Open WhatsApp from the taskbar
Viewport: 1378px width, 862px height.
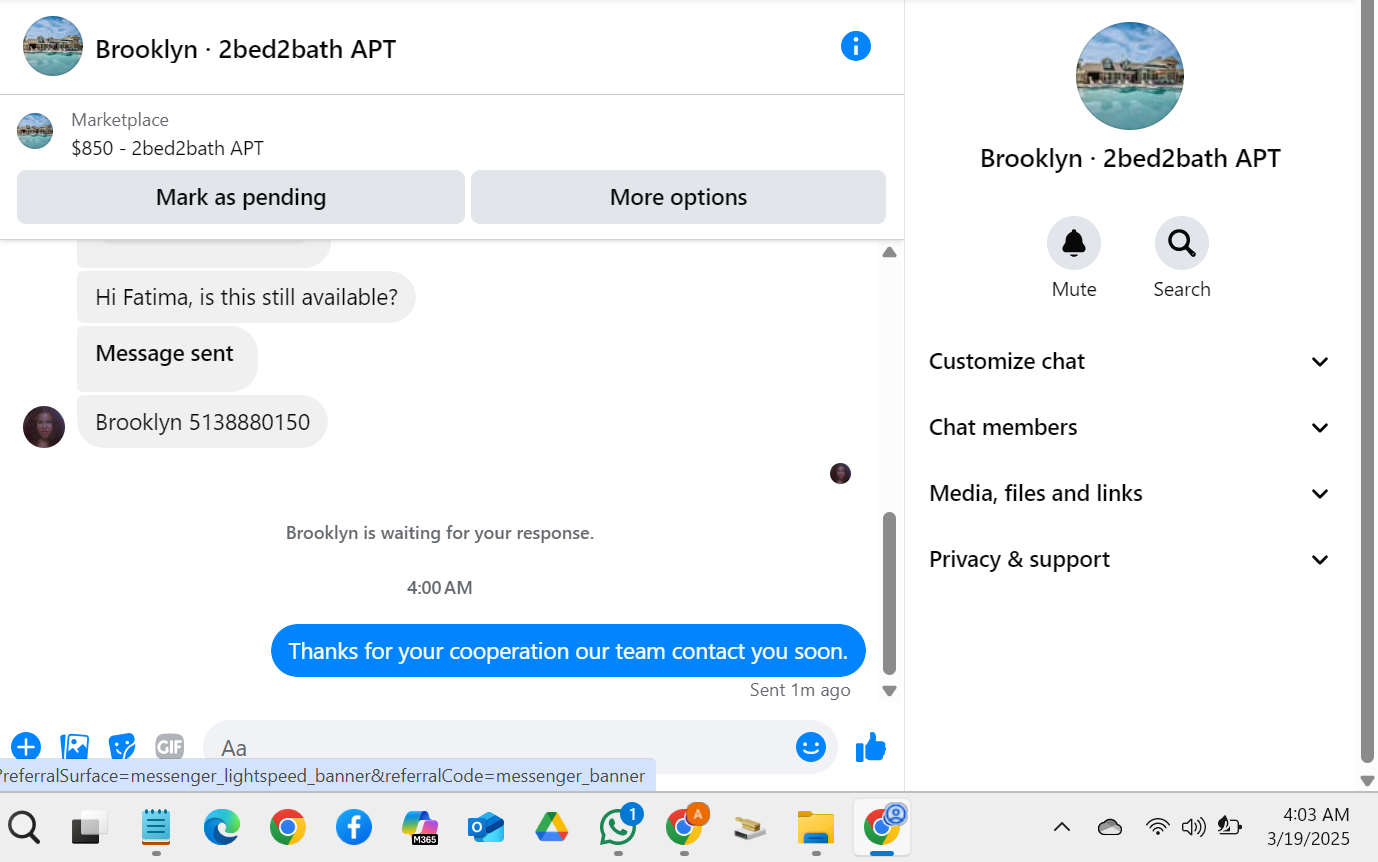point(618,827)
